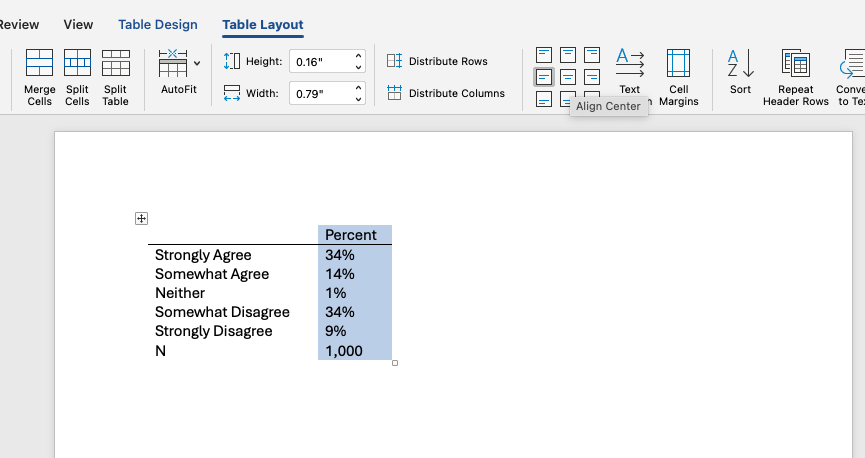Select Align Center Right alignment
The image size is (865, 458).
click(592, 77)
